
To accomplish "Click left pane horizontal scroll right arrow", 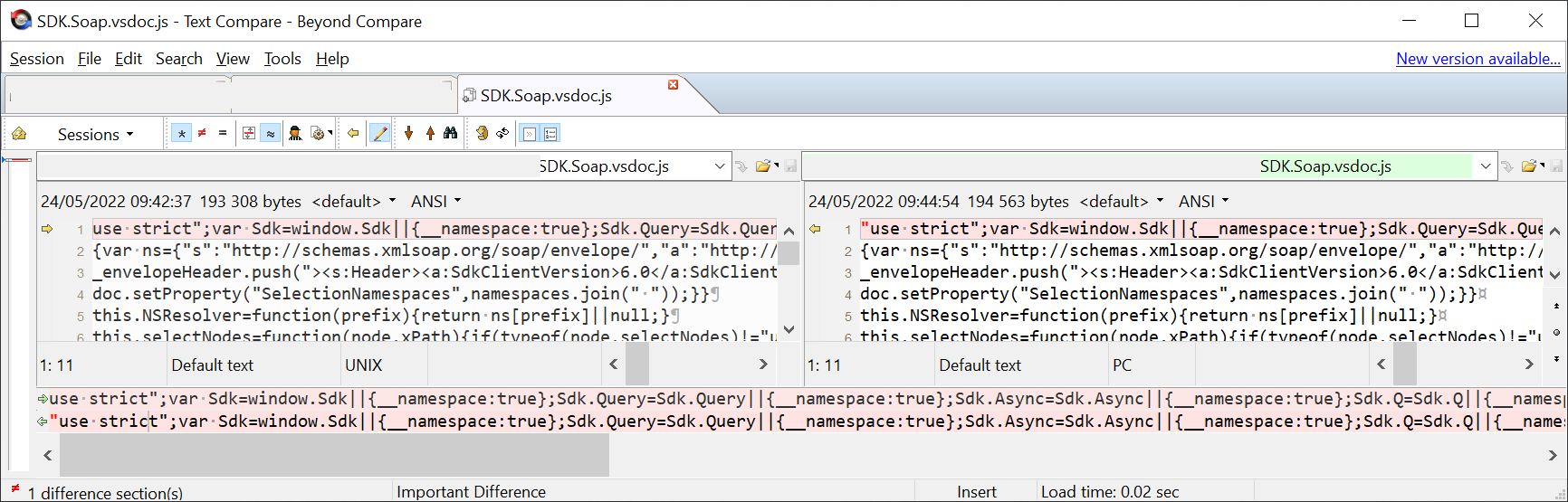I will pos(763,365).
